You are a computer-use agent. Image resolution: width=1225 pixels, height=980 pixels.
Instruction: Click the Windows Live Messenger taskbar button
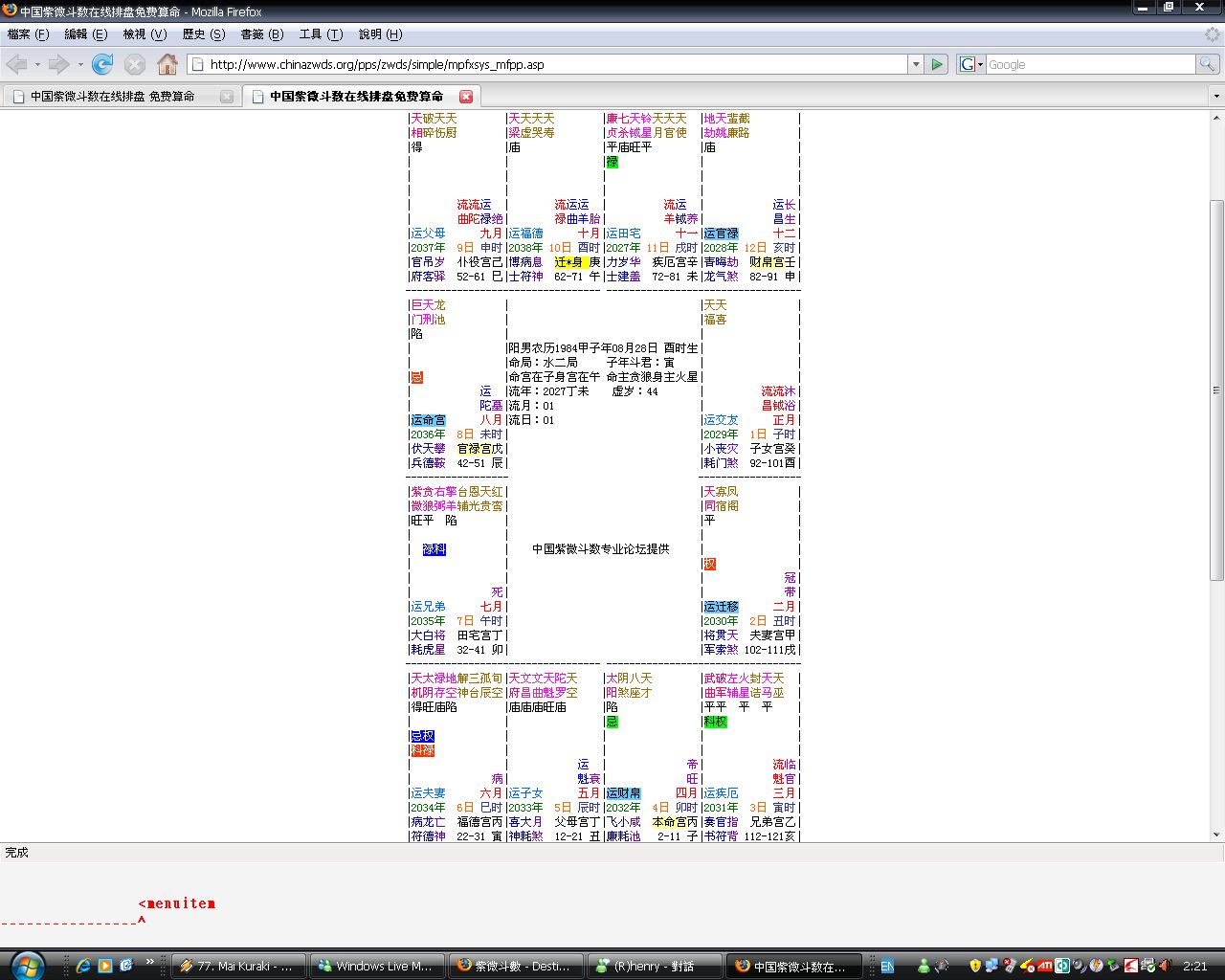[376, 966]
